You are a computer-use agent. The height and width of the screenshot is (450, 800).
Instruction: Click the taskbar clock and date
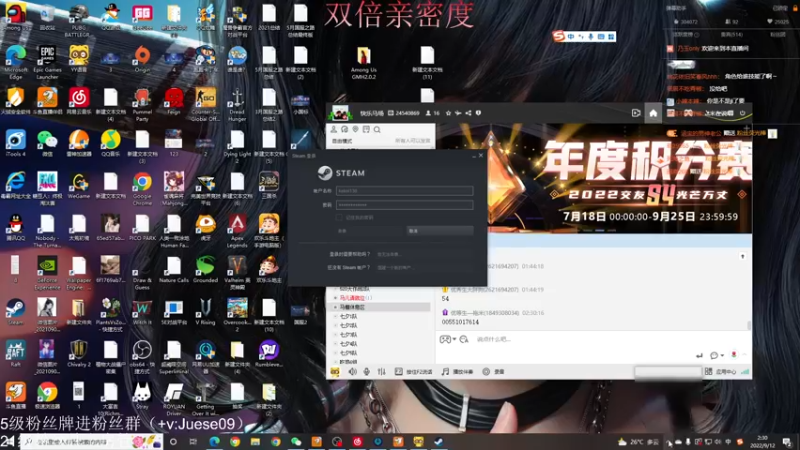pos(762,442)
